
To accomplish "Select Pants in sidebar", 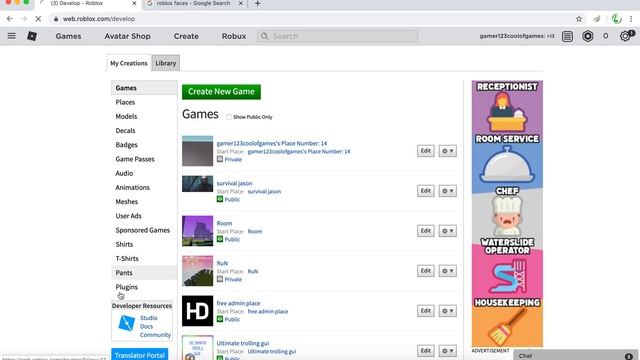I will pos(144,273).
